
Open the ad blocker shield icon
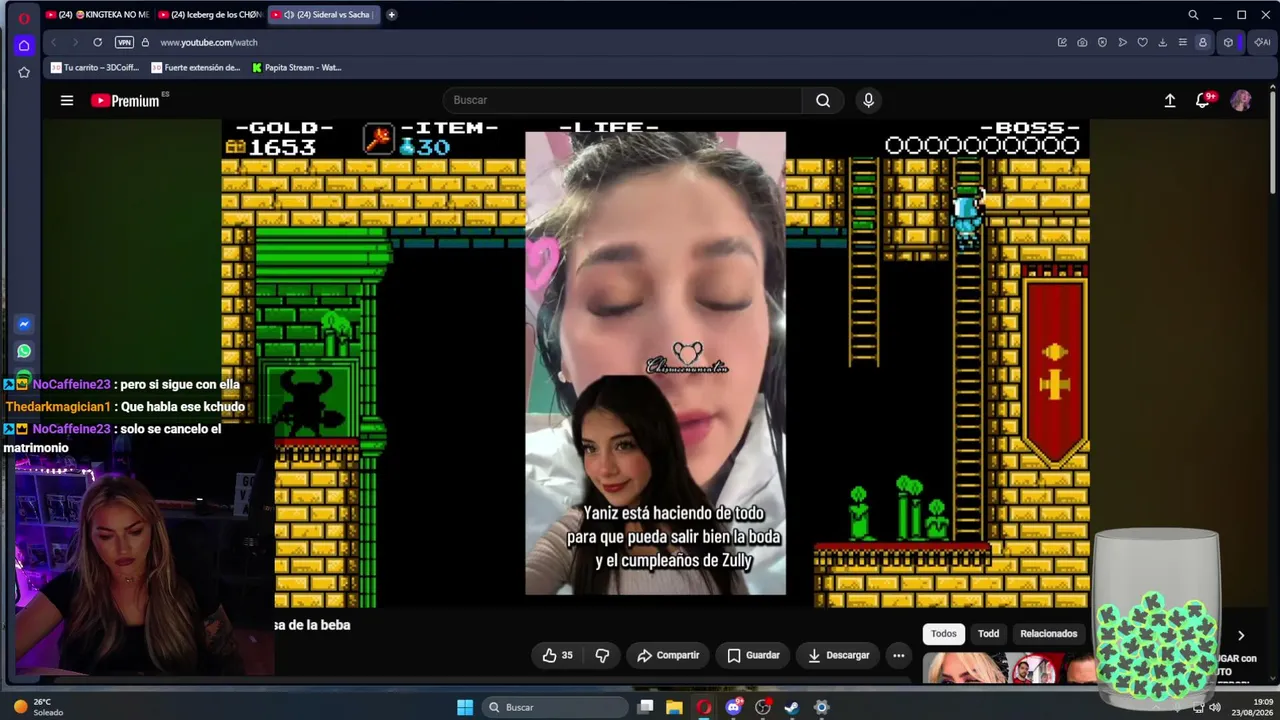(x=1102, y=42)
